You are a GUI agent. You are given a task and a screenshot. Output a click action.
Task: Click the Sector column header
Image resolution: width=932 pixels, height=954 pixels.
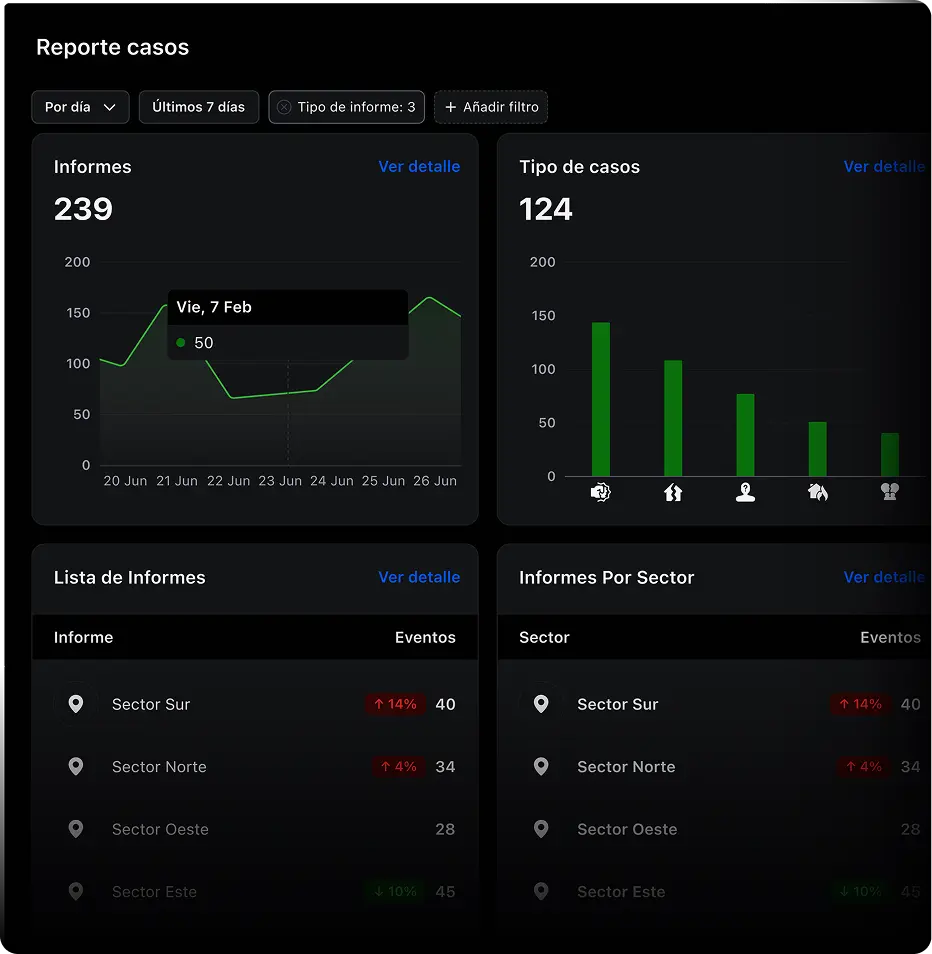pos(544,637)
